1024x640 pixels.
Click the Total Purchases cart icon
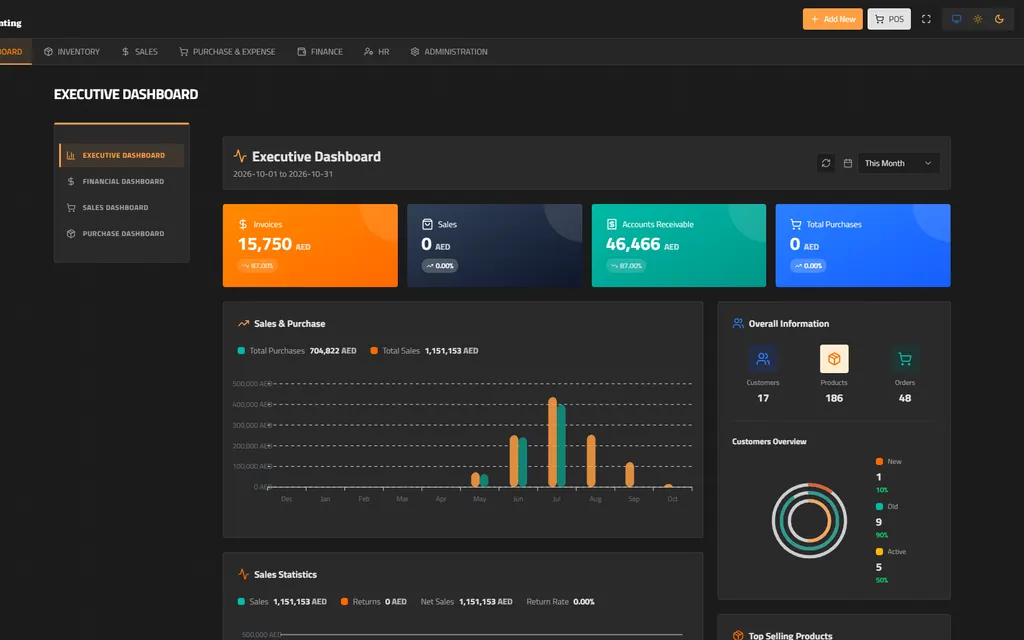[x=795, y=224]
